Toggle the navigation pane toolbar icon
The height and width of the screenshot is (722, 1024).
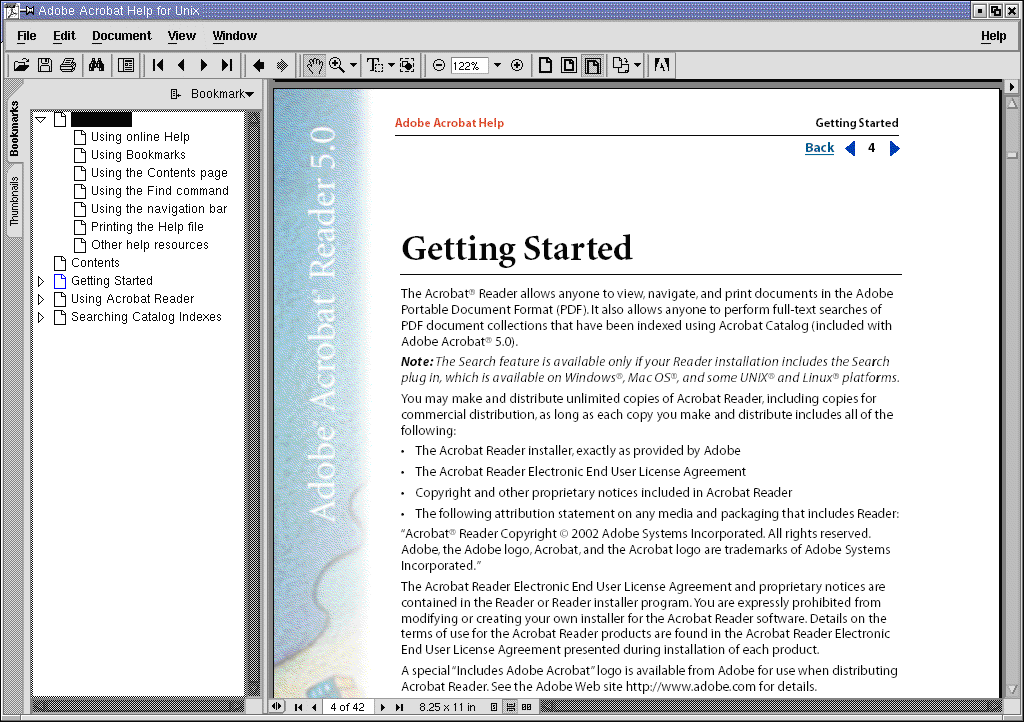click(x=125, y=65)
